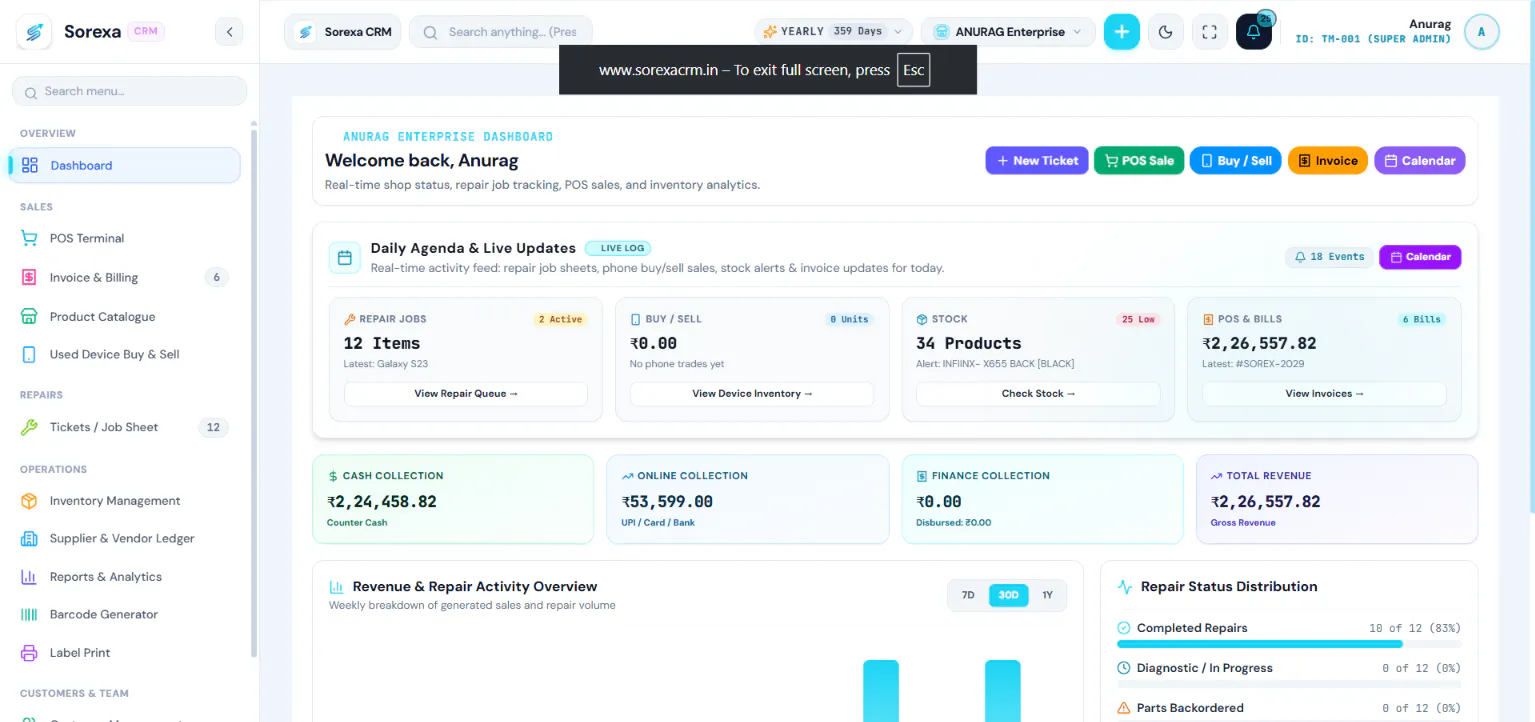Click the Sorexa logo in the sidebar
Screen dimensions: 1535x722
[x=34, y=32]
